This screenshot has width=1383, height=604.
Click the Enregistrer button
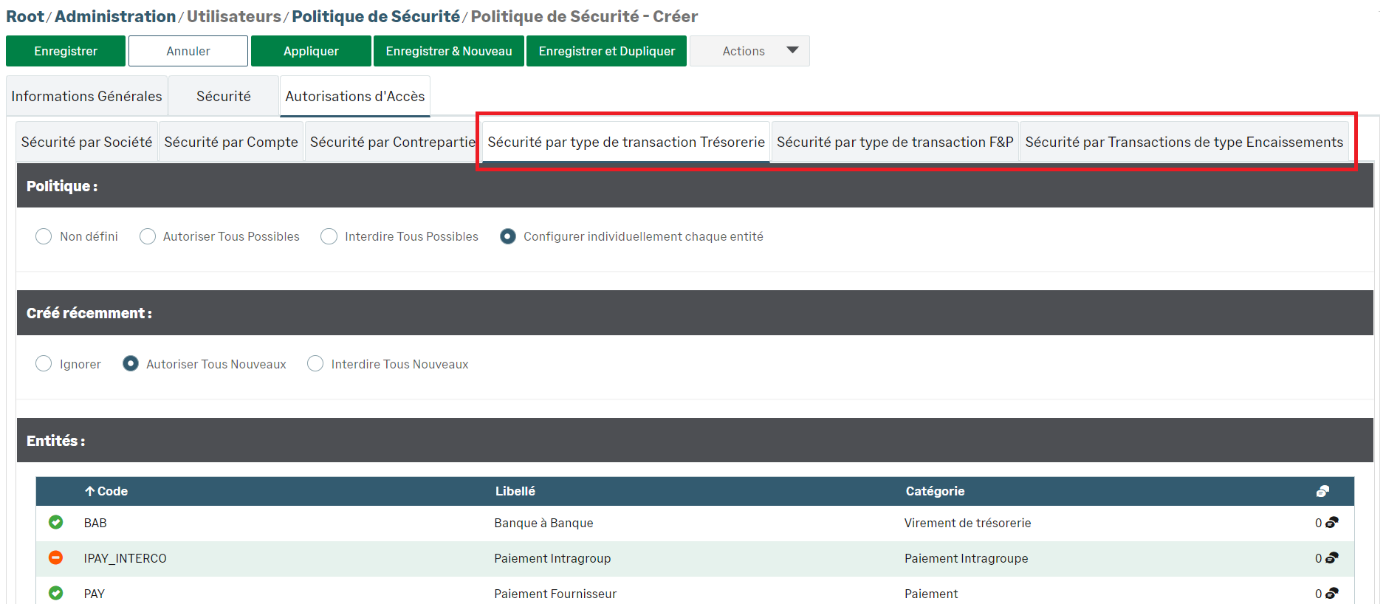coord(66,51)
